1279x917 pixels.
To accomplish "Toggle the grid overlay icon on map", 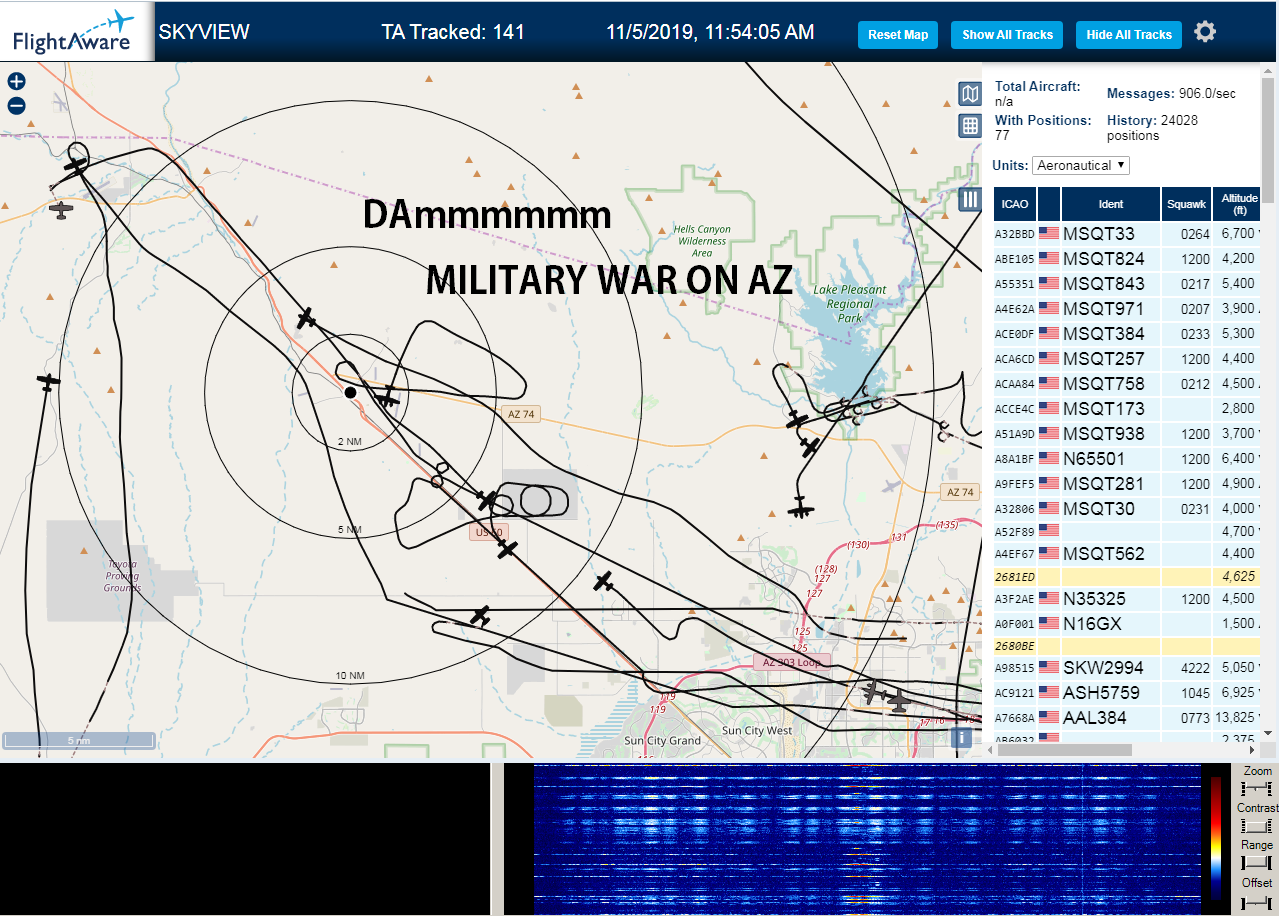I will point(969,126).
